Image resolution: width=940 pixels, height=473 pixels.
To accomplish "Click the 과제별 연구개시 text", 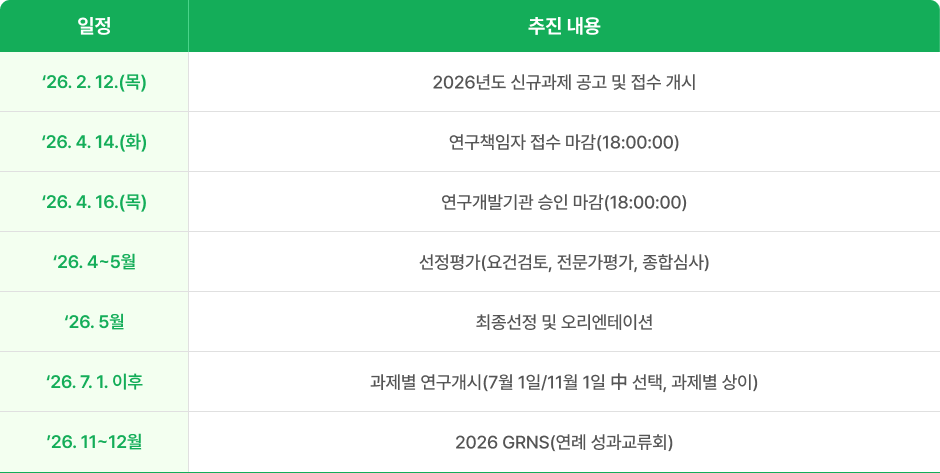I will (x=425, y=382).
